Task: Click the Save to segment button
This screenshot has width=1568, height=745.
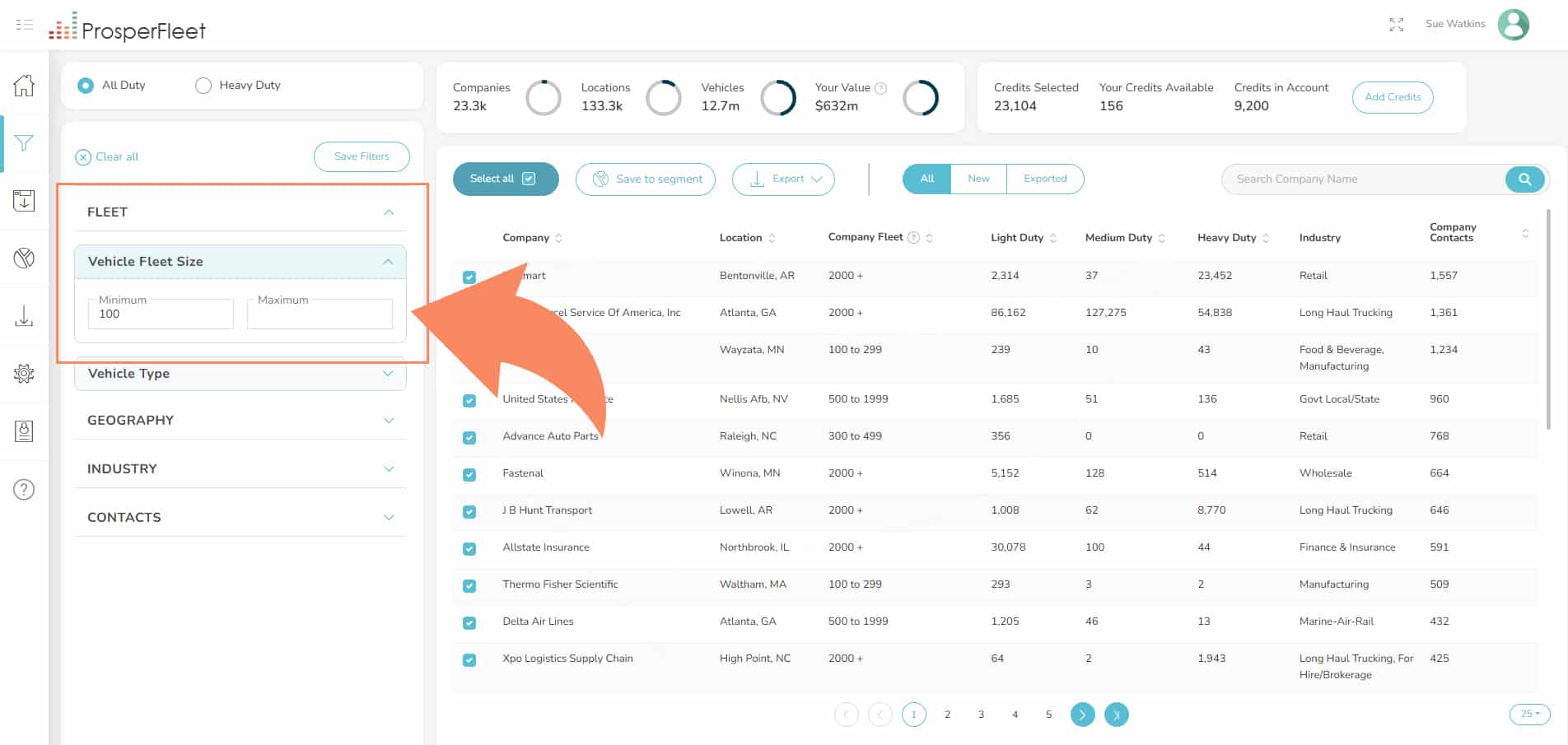Action: coord(646,179)
